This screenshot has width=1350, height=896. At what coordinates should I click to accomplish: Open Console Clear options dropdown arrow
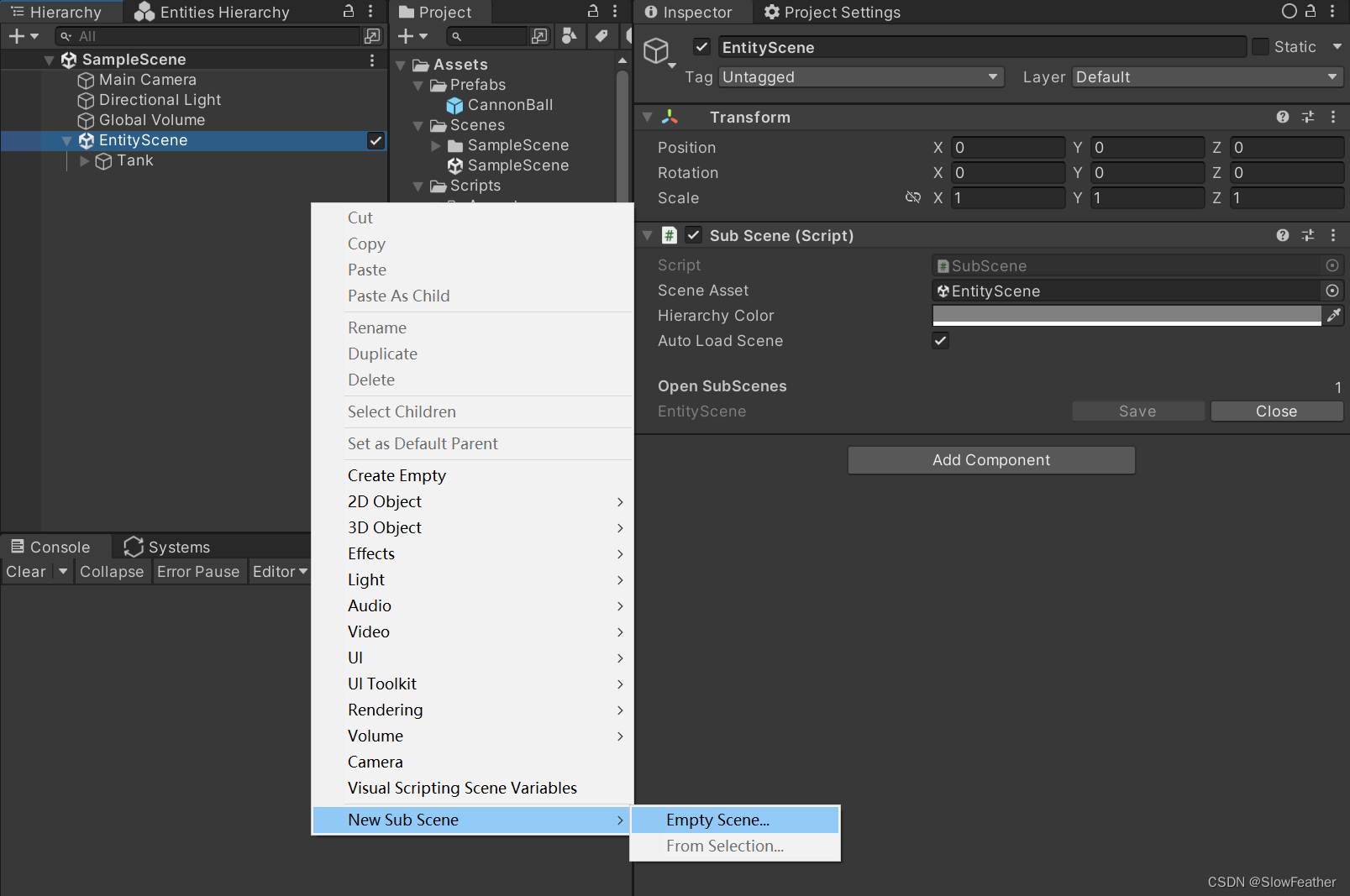point(62,571)
